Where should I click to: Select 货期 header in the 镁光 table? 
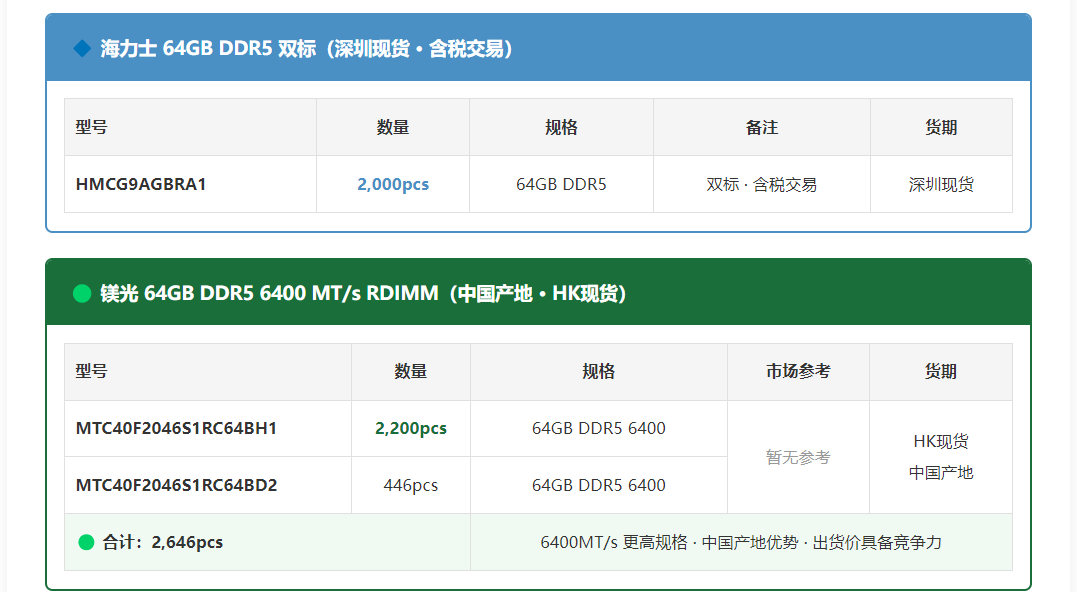click(x=940, y=372)
